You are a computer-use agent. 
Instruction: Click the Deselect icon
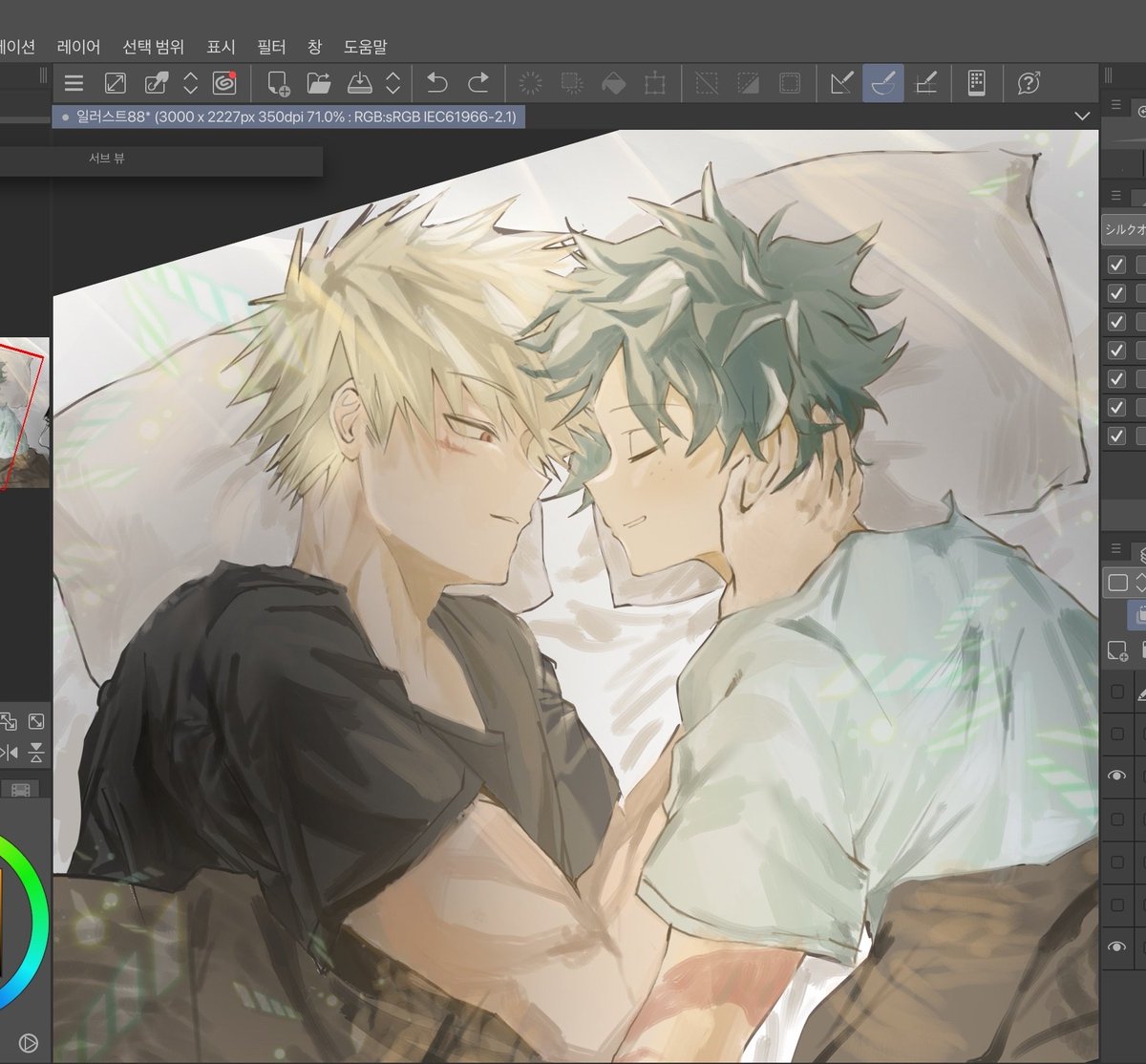707,83
